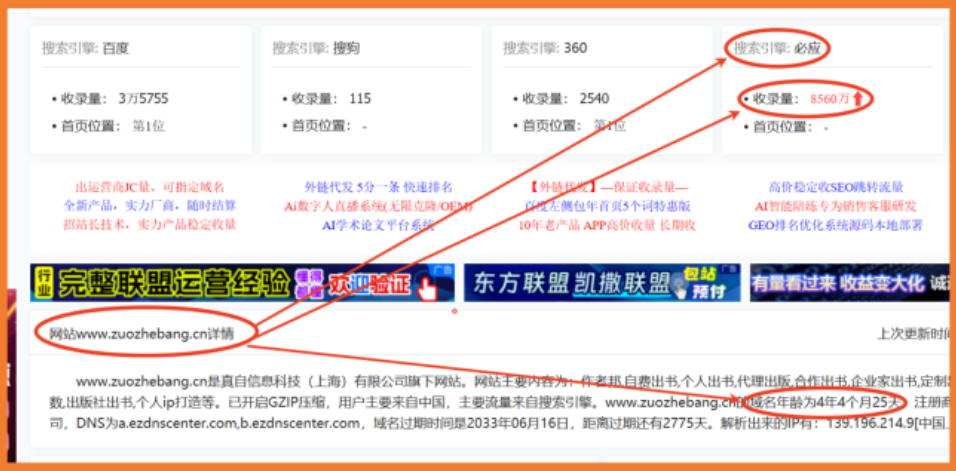The height and width of the screenshot is (471, 956).
Task: Open the 完整联盟运营经验 banner ad
Action: coord(242,283)
